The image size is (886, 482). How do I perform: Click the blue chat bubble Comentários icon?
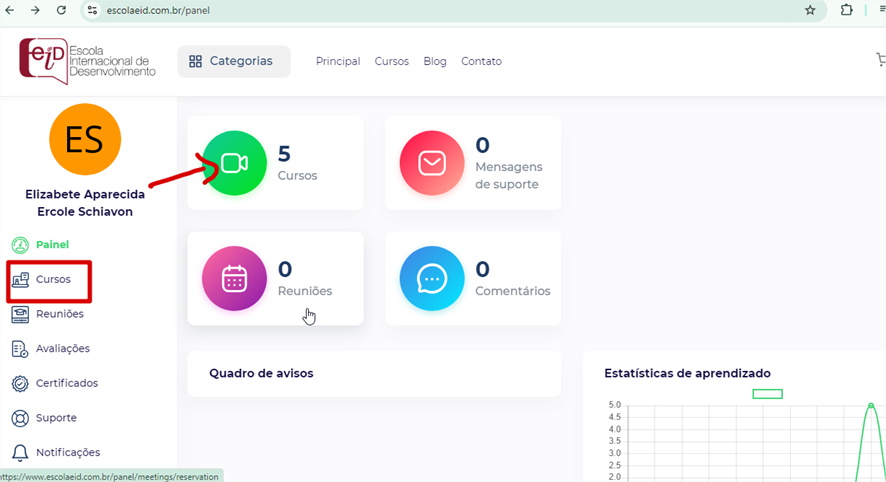pyautogui.click(x=431, y=279)
